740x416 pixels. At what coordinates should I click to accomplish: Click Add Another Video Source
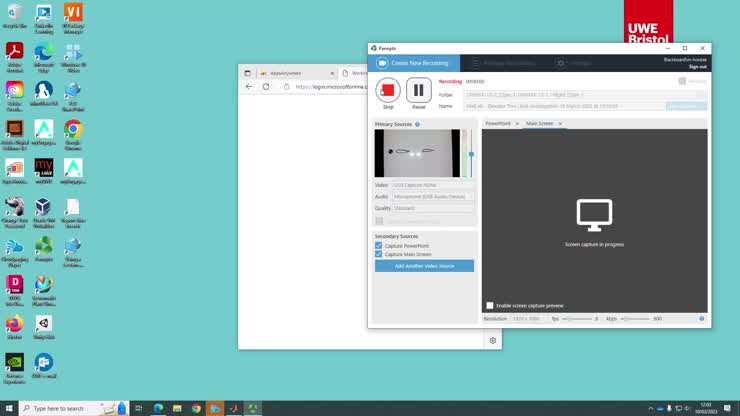coord(424,266)
